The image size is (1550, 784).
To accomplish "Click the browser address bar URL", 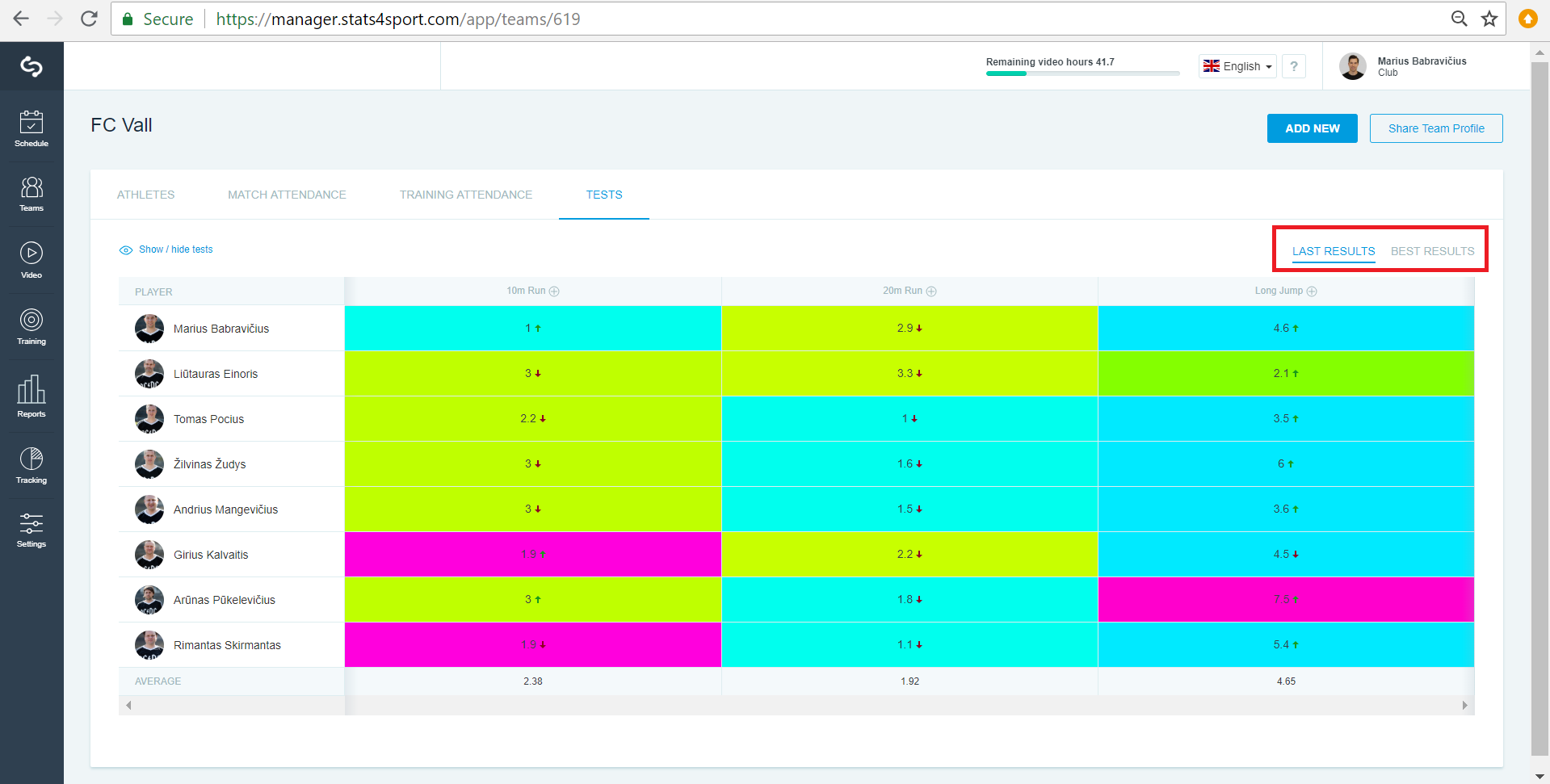I will coord(398,19).
